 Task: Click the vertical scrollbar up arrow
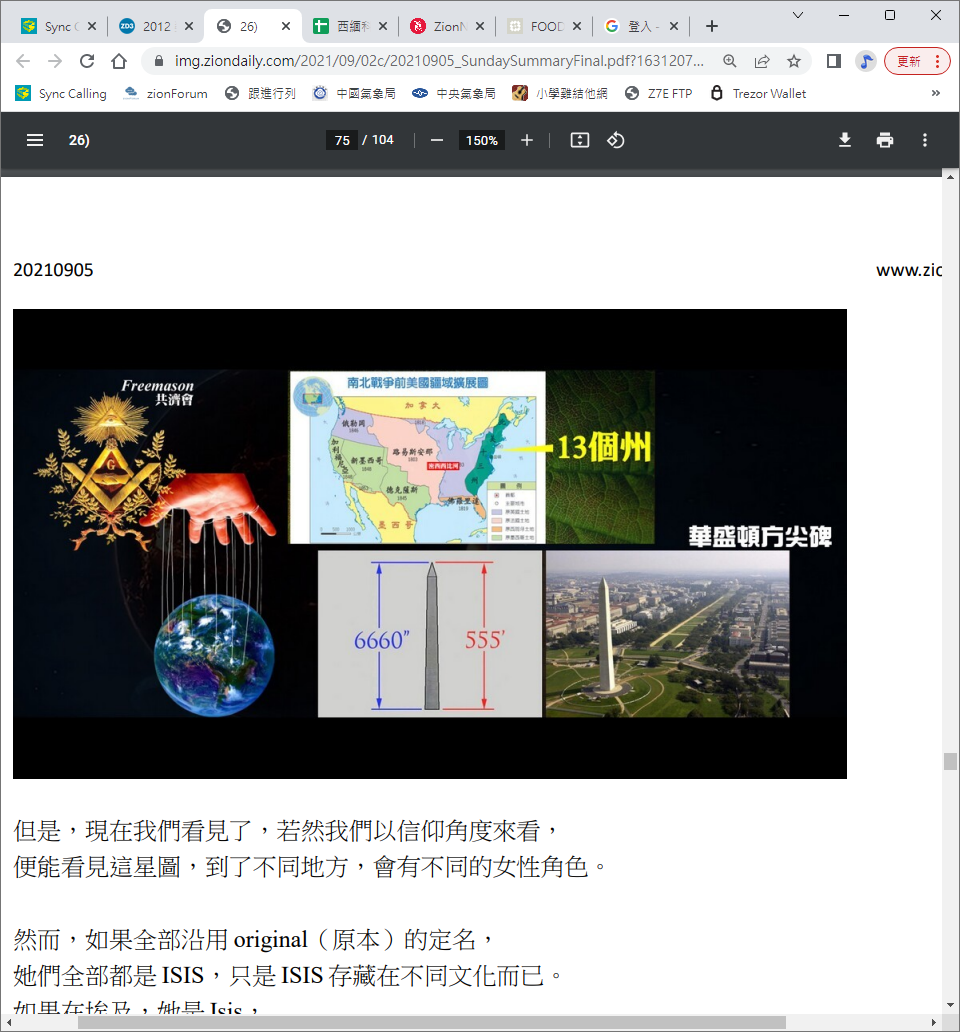[950, 177]
